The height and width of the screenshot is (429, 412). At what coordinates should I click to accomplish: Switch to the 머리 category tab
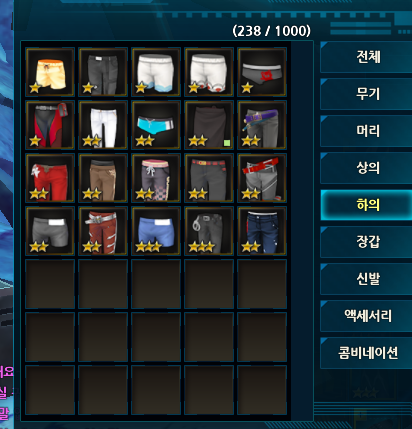(366, 131)
